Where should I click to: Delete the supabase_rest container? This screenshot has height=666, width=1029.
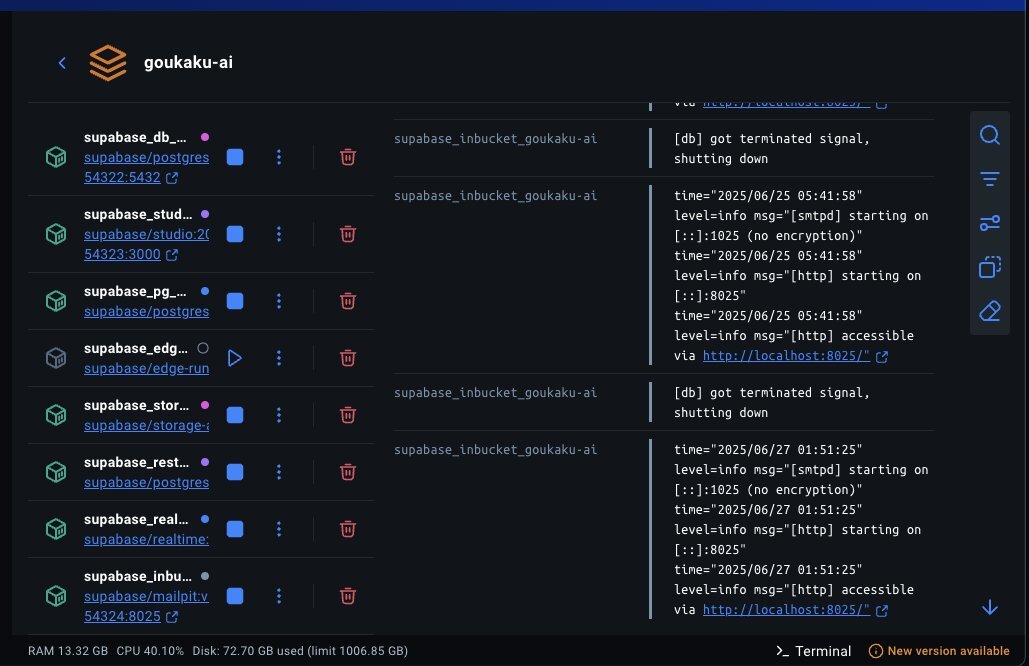click(348, 472)
